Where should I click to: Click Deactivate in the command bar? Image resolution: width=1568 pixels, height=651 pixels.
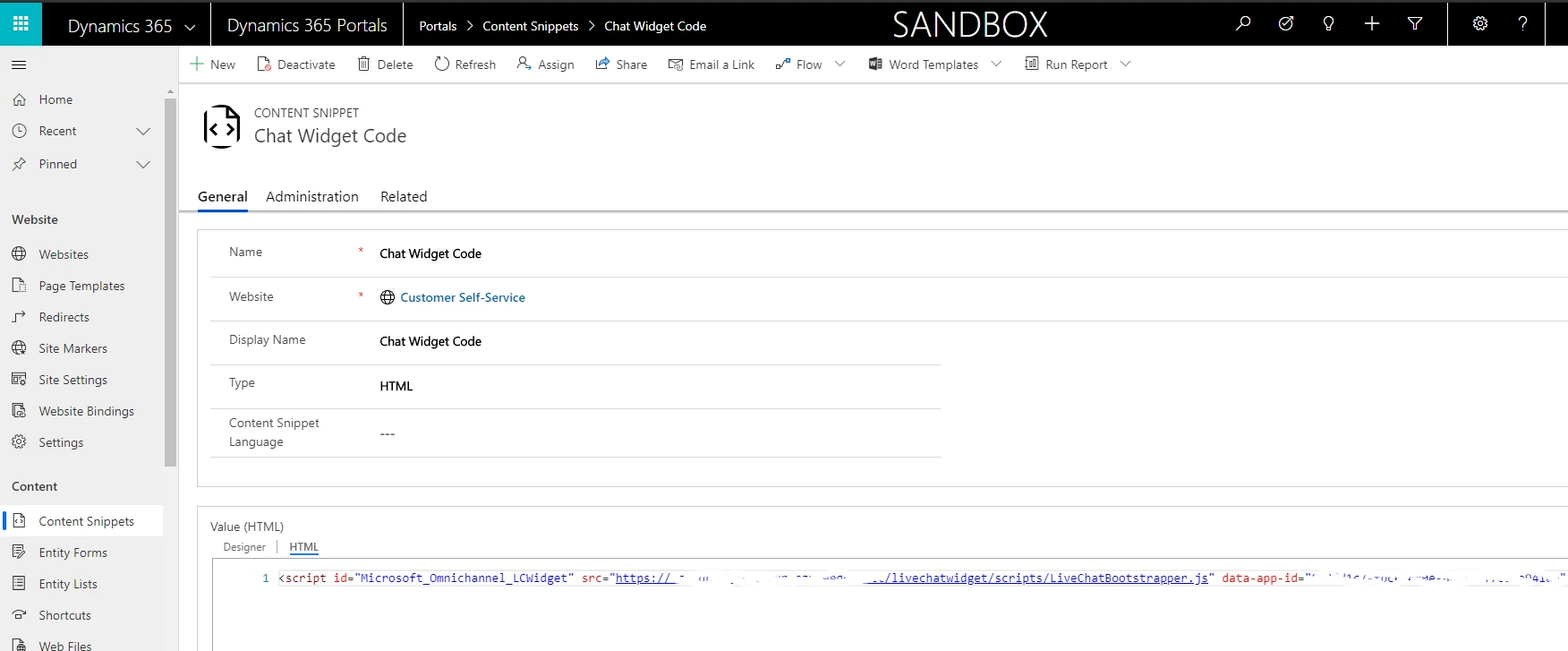(296, 64)
